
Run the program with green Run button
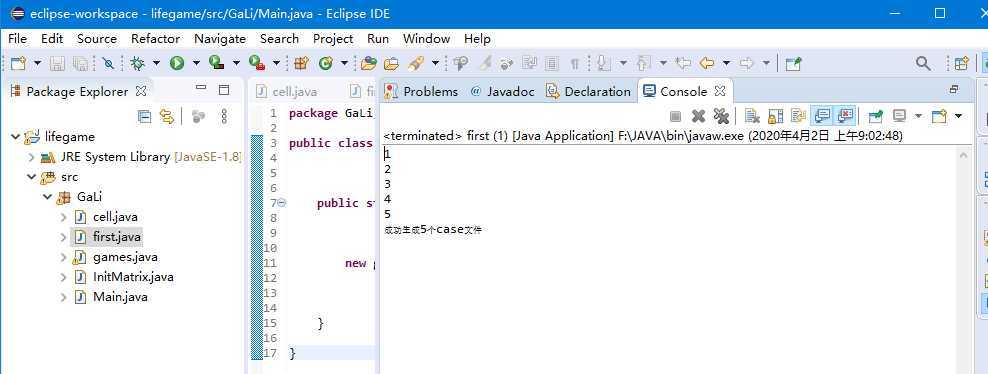tap(176, 63)
